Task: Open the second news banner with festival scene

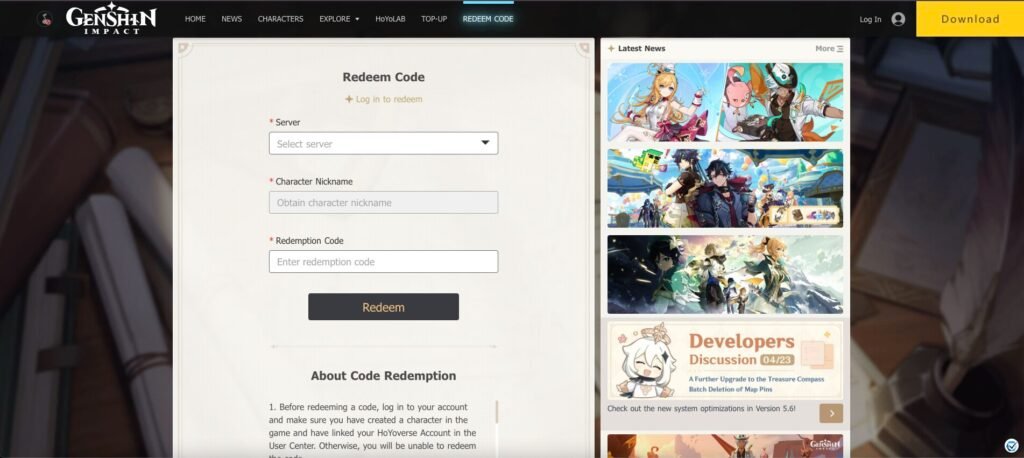Action: [x=725, y=188]
